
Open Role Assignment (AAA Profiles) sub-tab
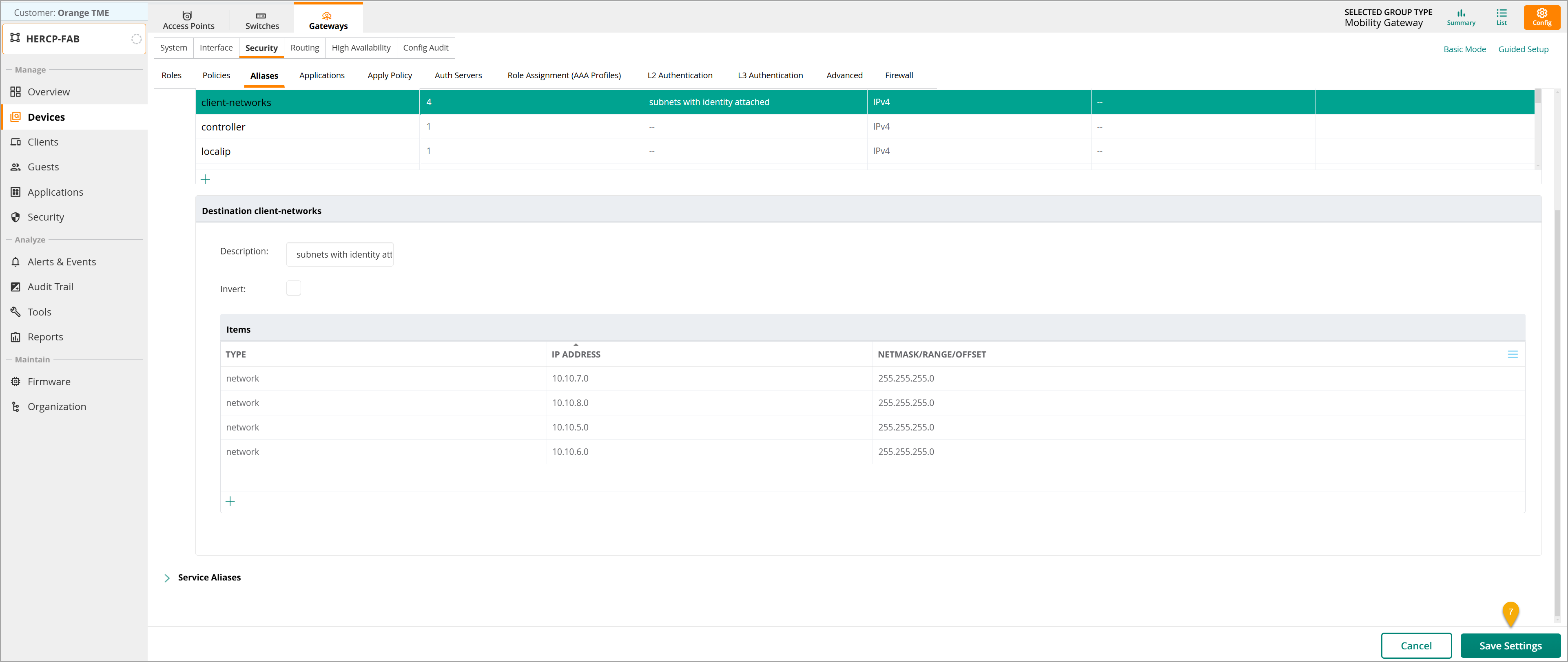(564, 75)
